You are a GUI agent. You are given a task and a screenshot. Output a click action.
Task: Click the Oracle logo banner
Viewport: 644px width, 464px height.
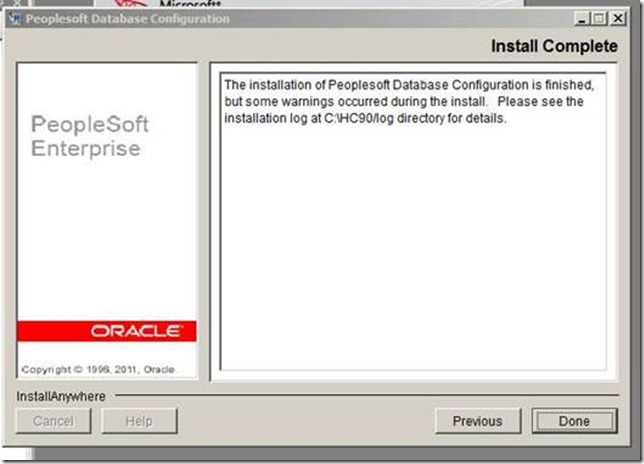(x=106, y=331)
